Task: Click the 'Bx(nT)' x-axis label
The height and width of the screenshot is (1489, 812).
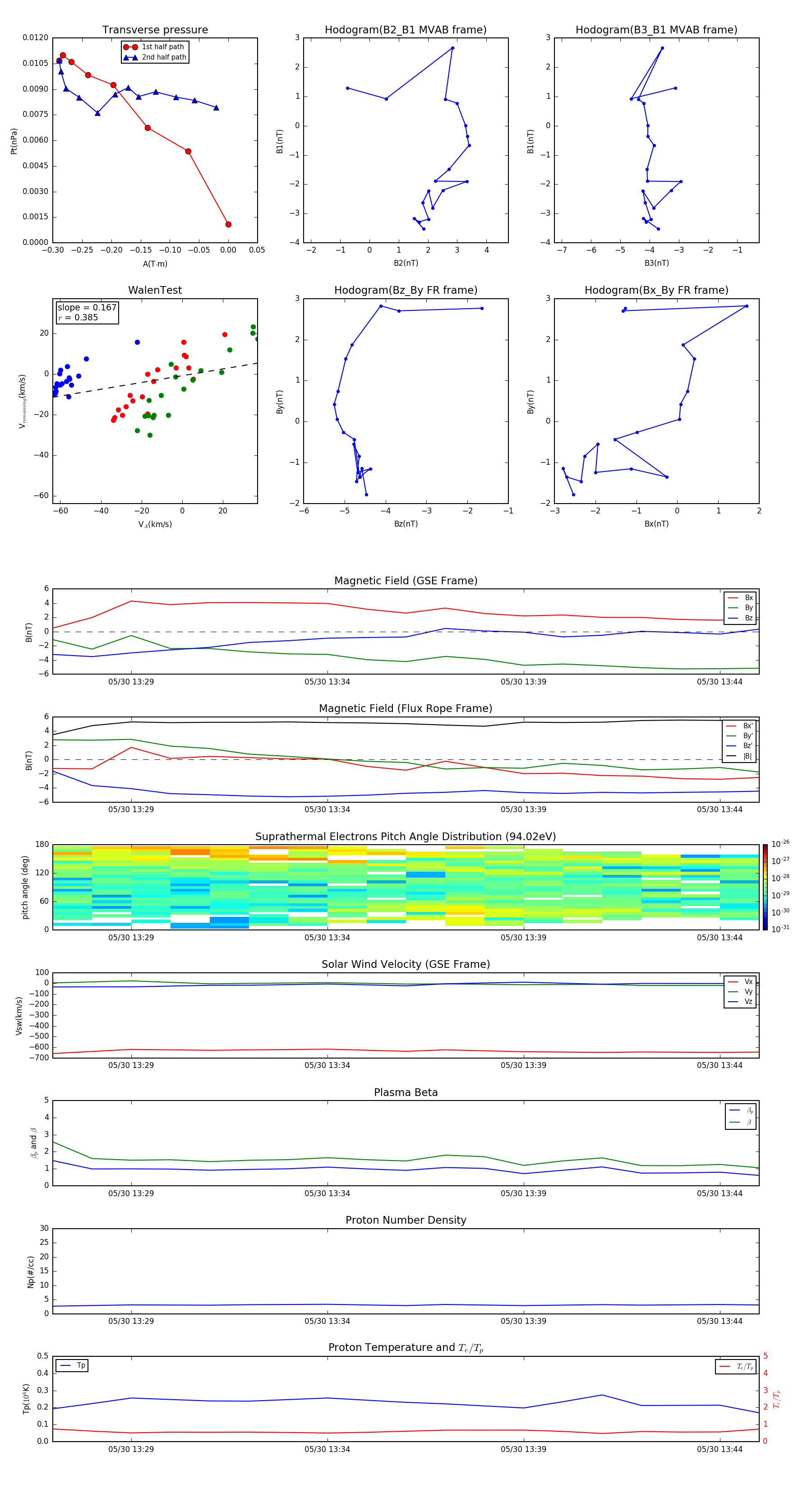Action: point(656,524)
